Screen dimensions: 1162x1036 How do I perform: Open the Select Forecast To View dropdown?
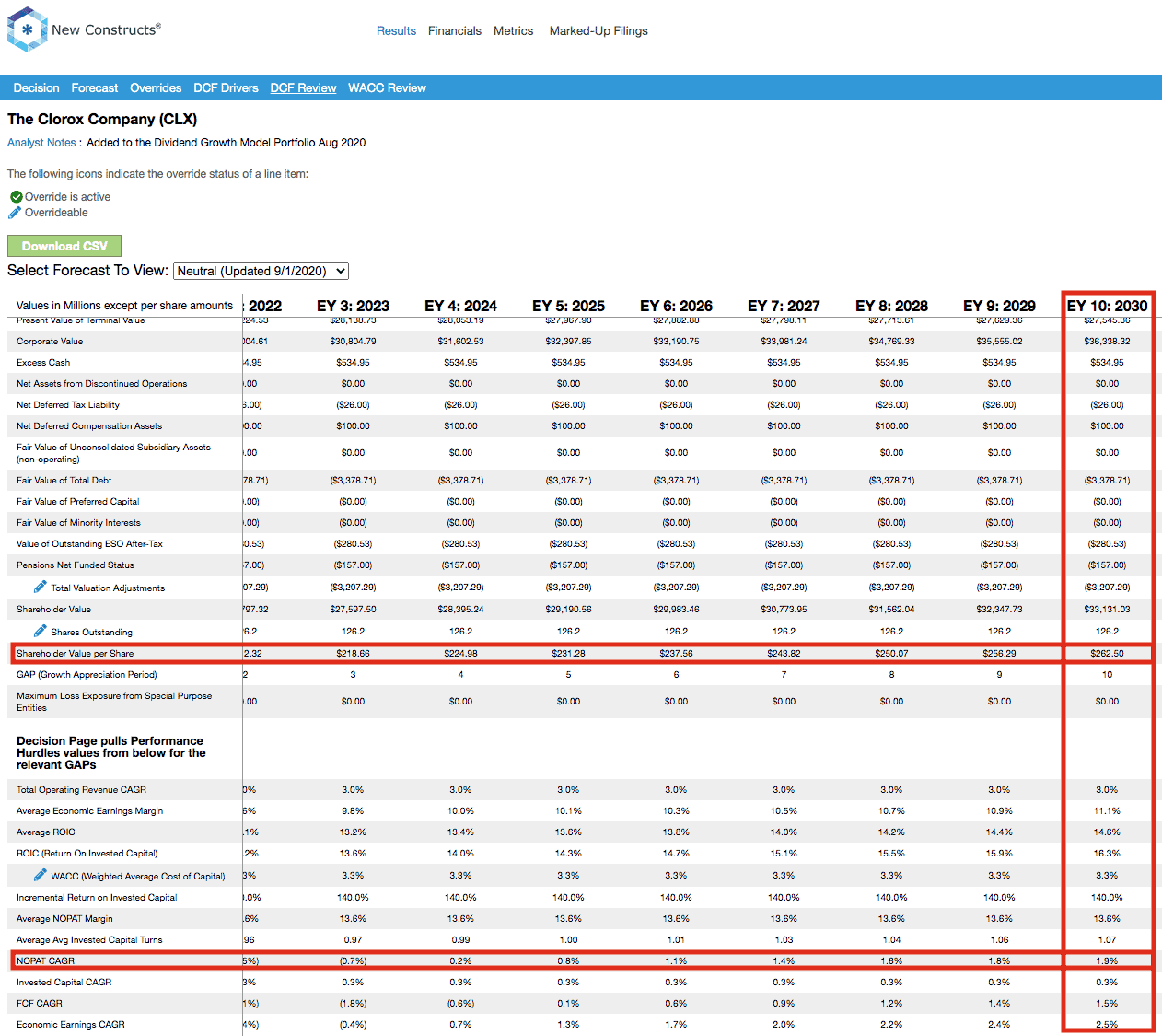[261, 271]
